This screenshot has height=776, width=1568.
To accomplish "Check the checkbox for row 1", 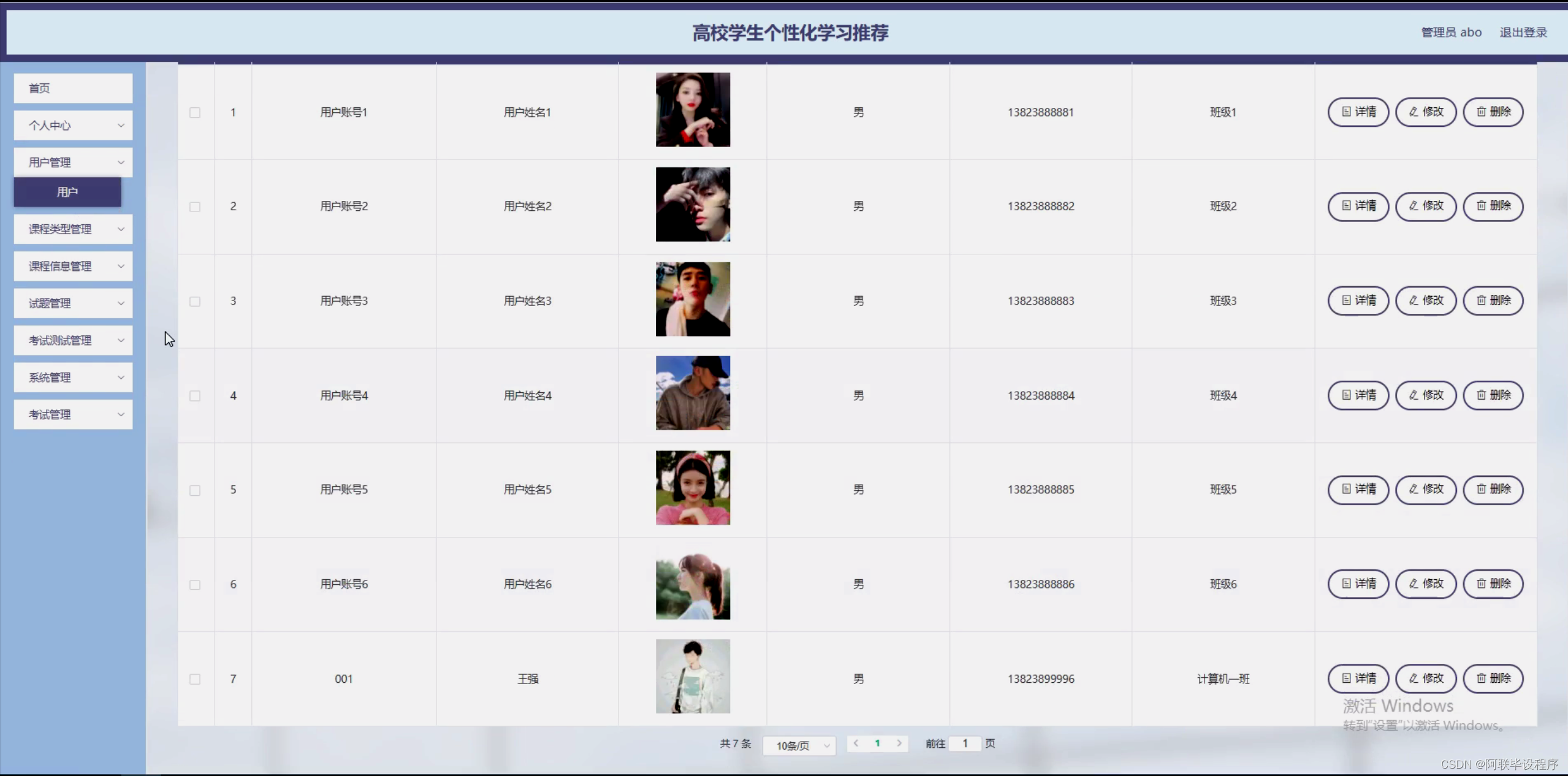I will (x=194, y=113).
